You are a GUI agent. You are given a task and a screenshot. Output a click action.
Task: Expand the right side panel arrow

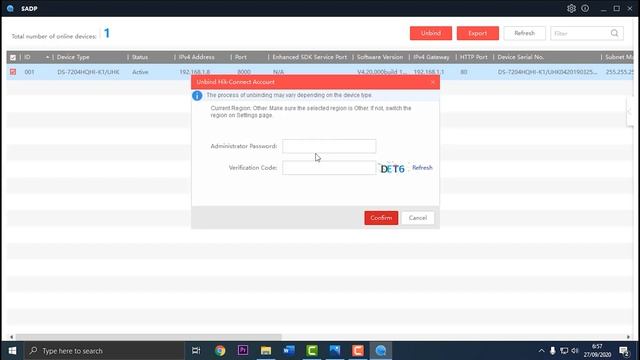coord(629,111)
